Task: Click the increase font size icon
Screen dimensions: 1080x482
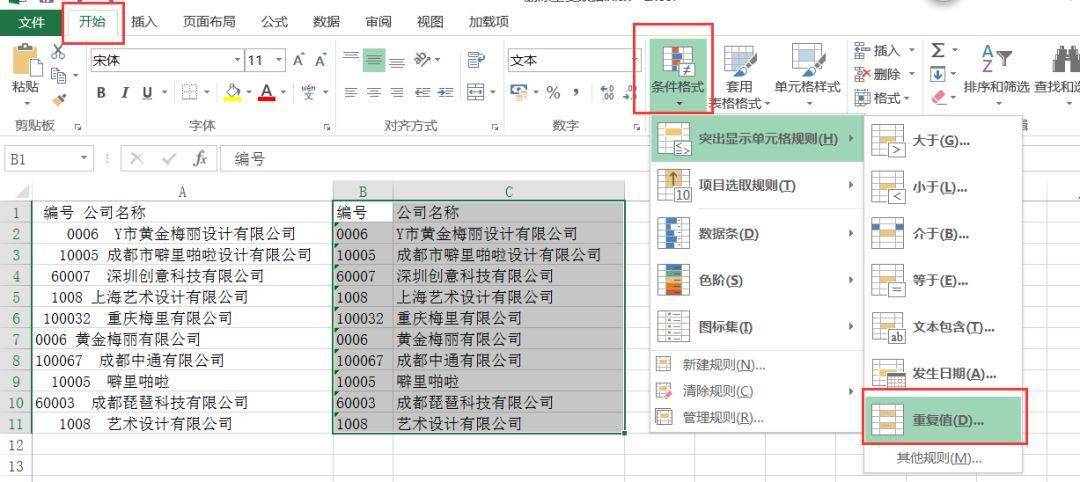Action: pyautogui.click(x=298, y=61)
